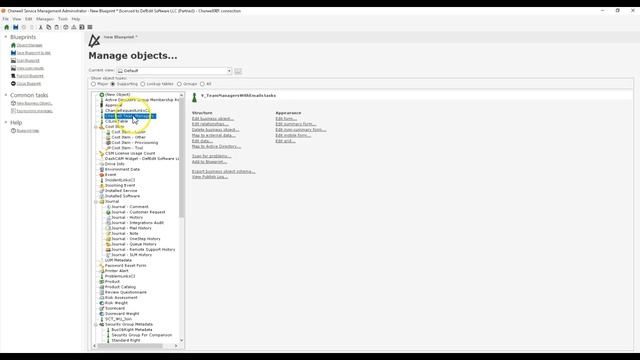Click Save Blueprint to disk link
The width and height of the screenshot is (640, 360).
34,53
